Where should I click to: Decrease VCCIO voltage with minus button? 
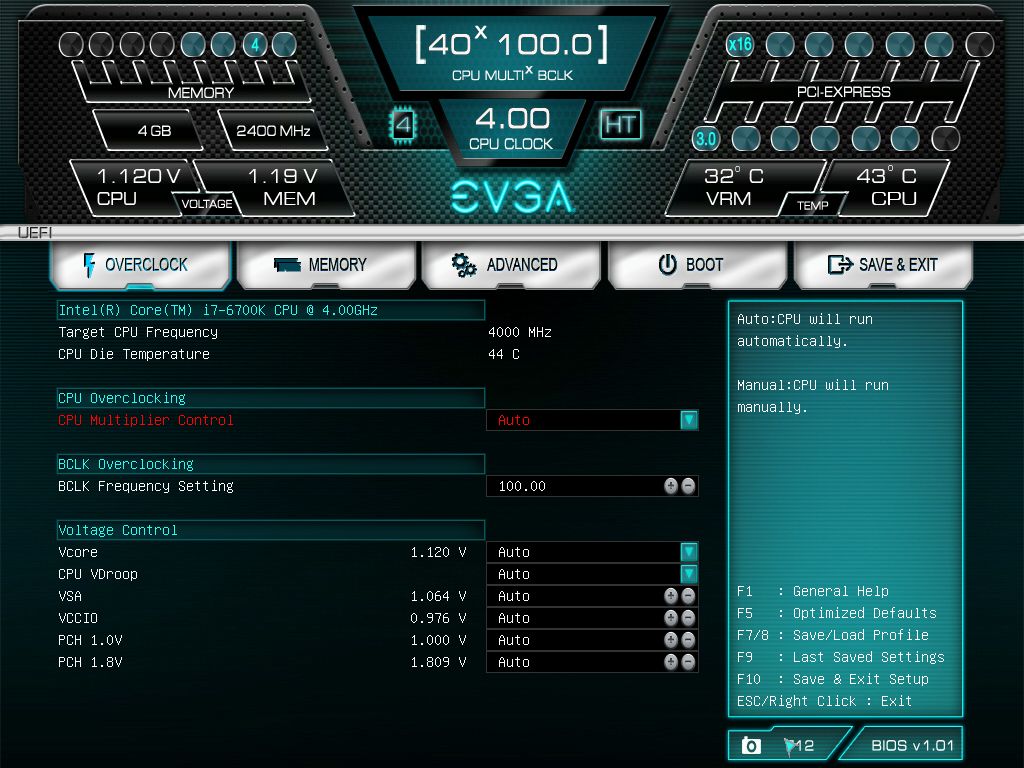click(x=688, y=618)
